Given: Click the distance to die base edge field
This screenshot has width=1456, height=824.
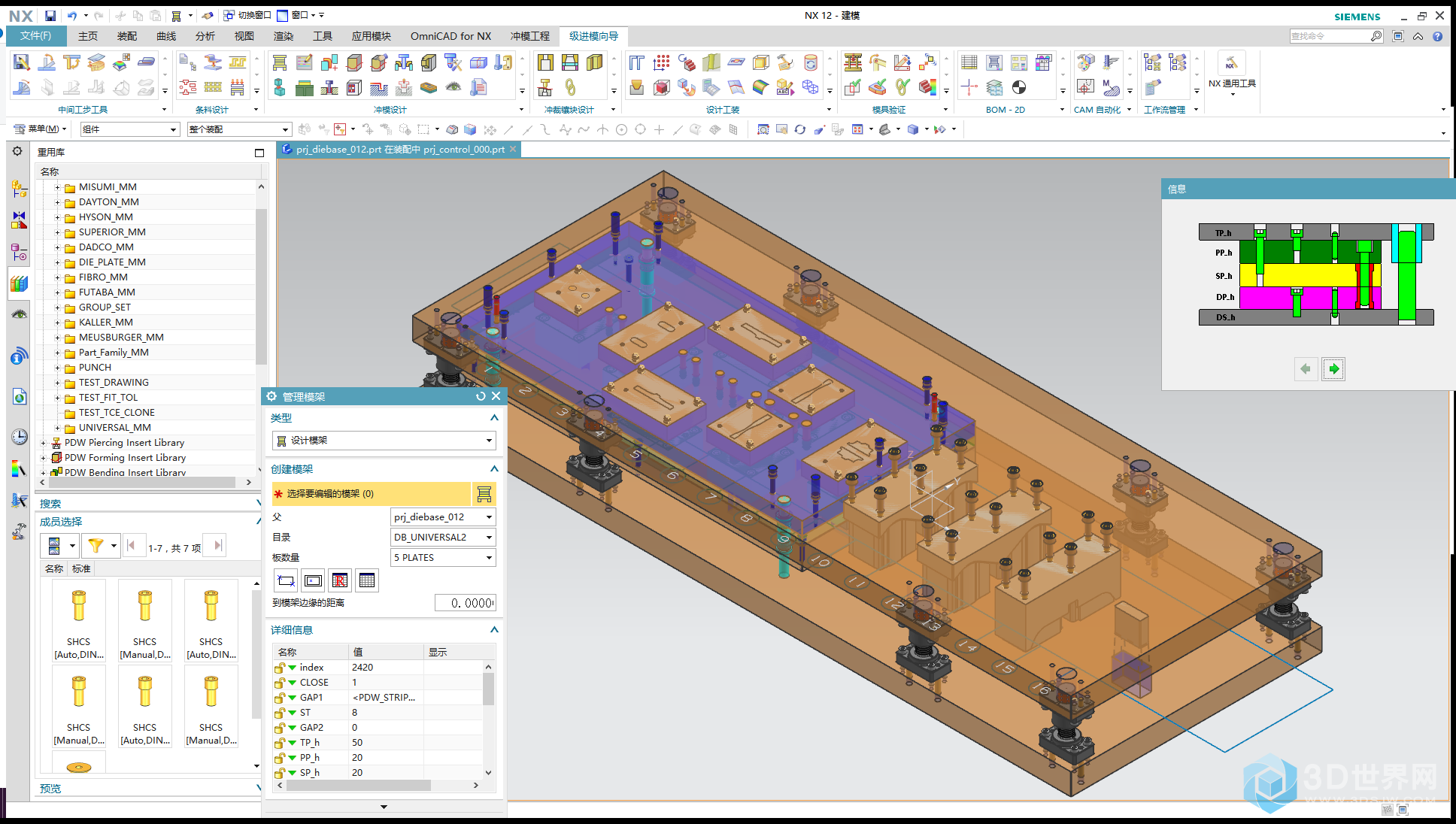Looking at the screenshot, I should [465, 603].
